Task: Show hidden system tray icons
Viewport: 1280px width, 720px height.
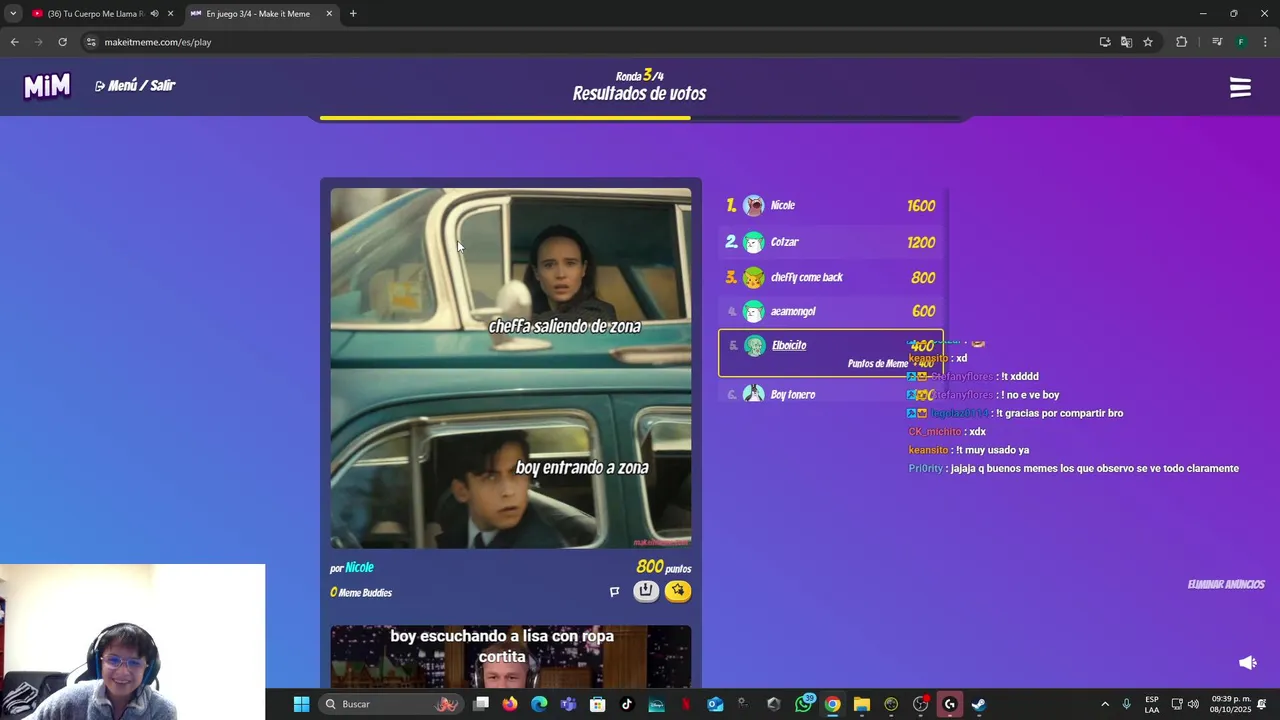Action: click(x=1105, y=704)
